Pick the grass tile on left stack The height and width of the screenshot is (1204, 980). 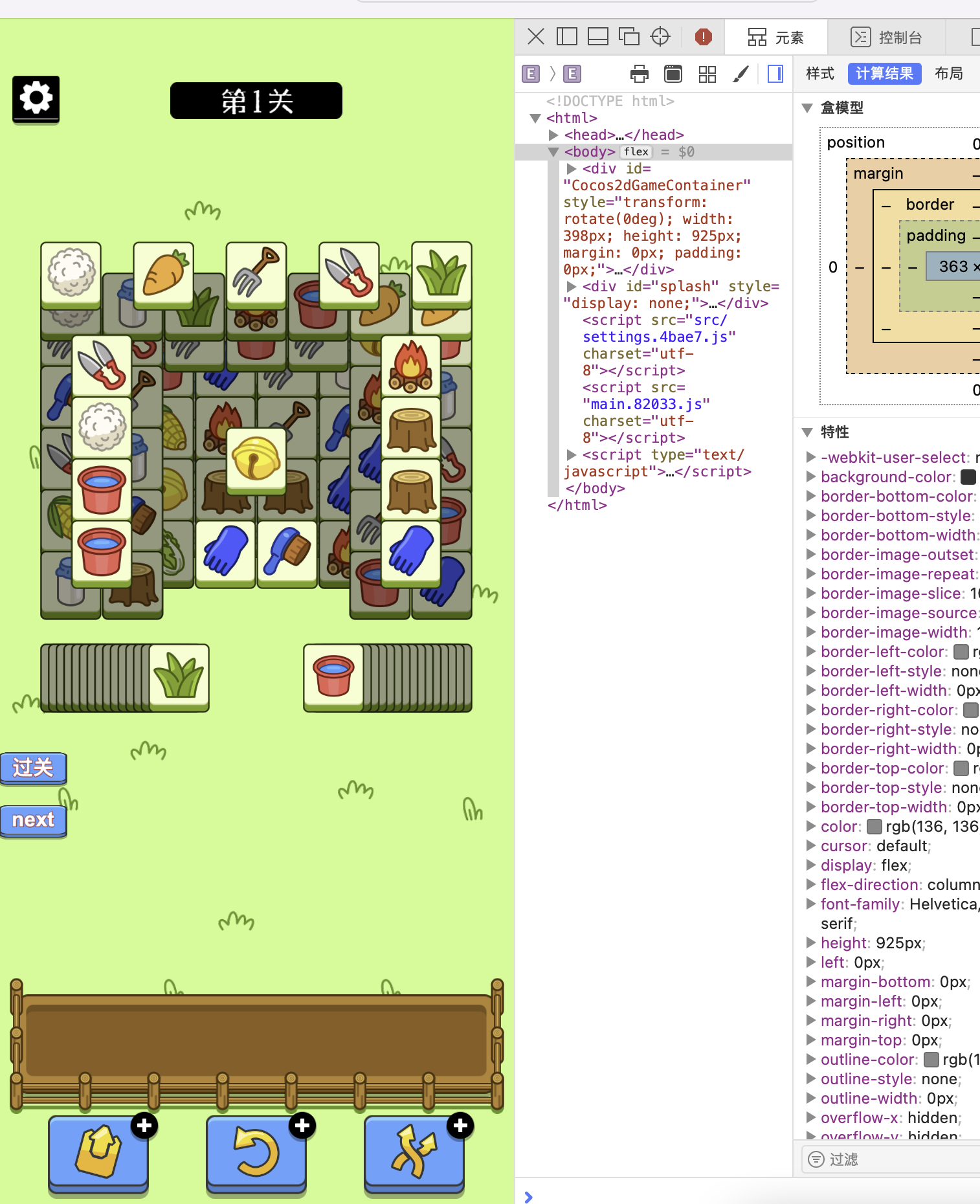179,677
